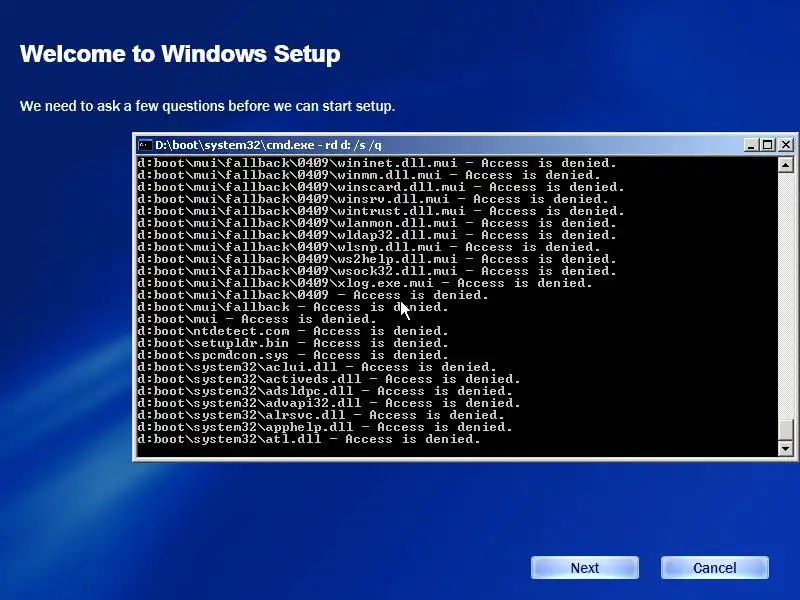Click the wlsnp.dll.mui line
Viewport: 800px width, 600px height.
point(369,247)
